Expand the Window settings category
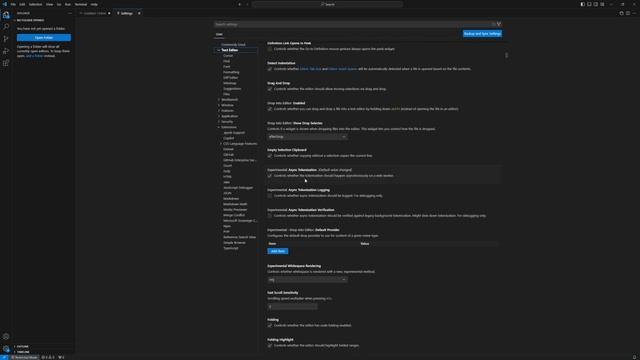The image size is (640, 360). tap(219, 105)
